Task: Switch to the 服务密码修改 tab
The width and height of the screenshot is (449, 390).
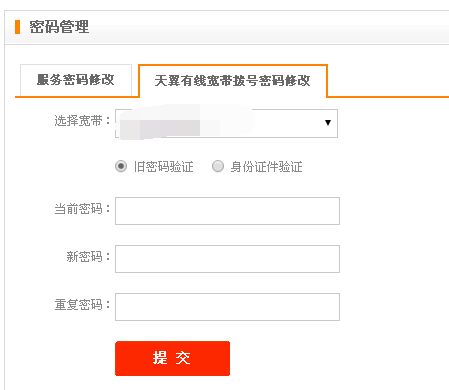Action: click(76, 80)
